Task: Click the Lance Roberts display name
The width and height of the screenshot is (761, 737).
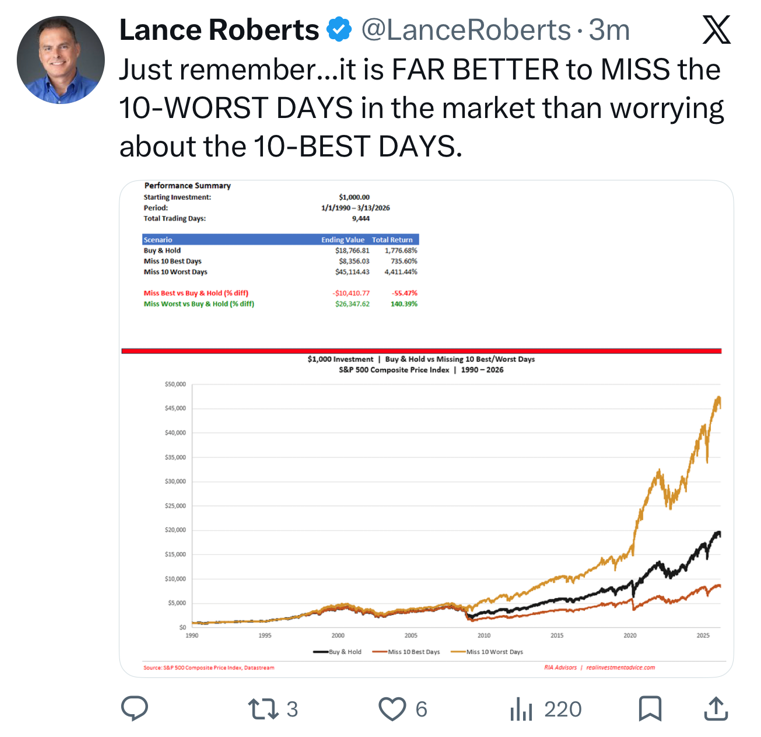Action: pos(219,31)
